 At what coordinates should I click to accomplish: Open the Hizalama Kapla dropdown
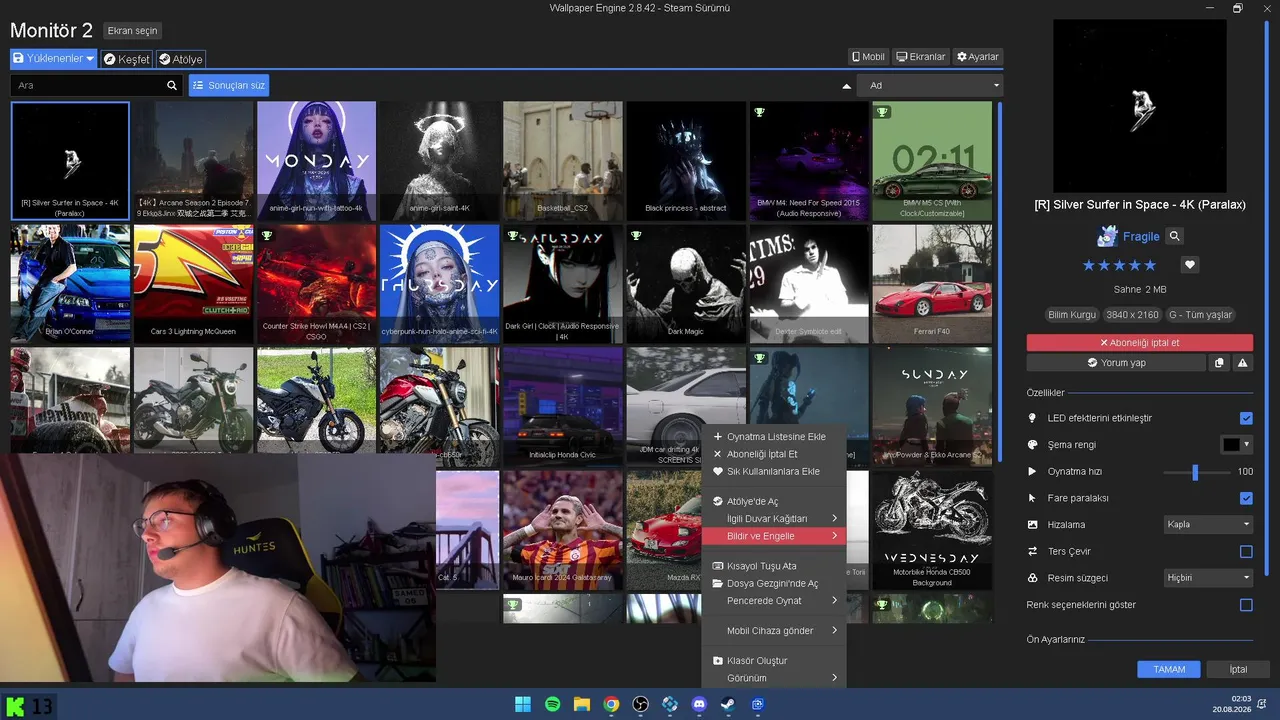click(x=1208, y=524)
